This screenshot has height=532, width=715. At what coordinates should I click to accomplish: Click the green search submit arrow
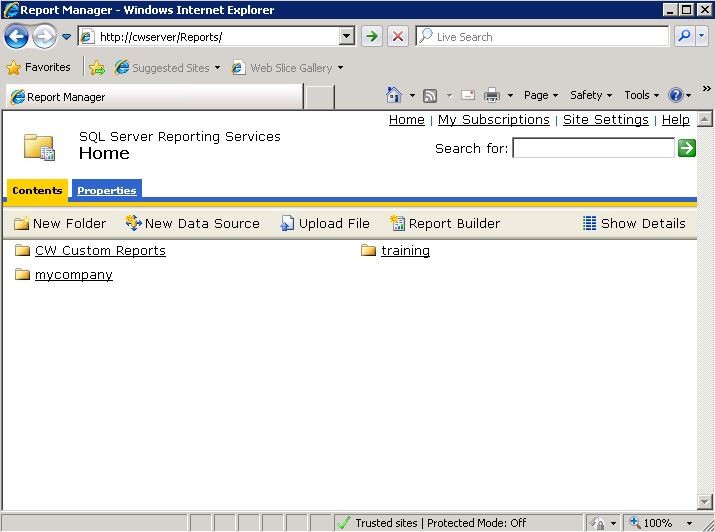[686, 148]
